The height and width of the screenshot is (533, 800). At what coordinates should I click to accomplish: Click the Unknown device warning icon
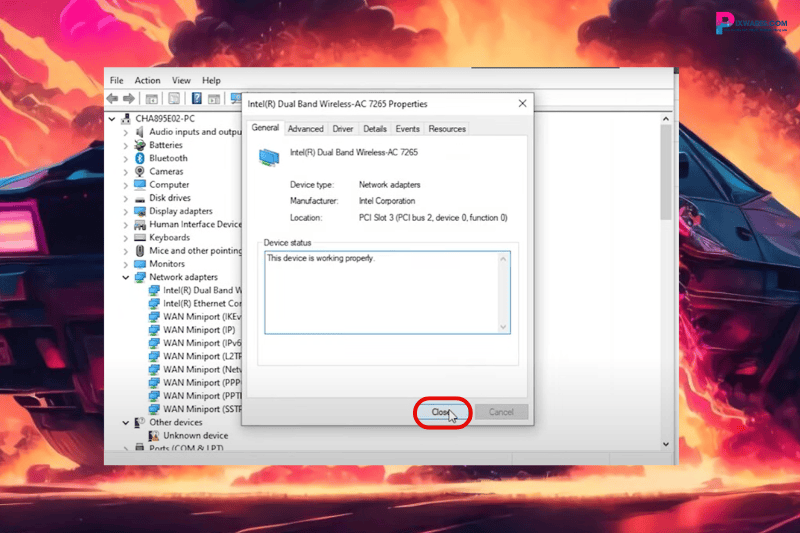tap(154, 436)
